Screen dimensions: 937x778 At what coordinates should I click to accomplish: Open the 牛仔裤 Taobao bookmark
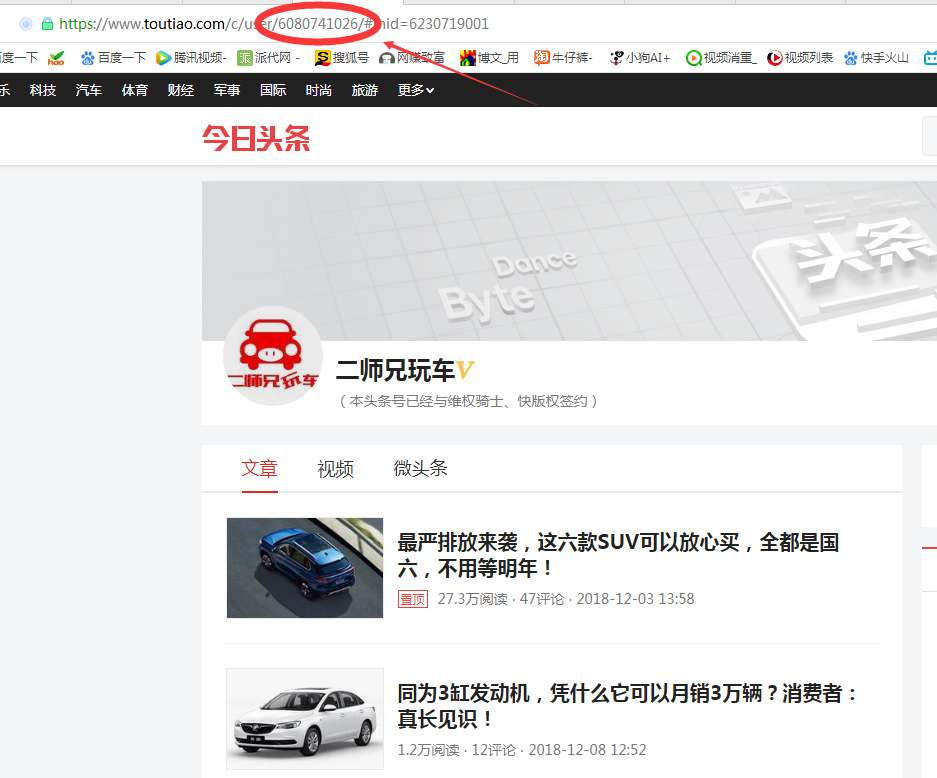pyautogui.click(x=563, y=58)
